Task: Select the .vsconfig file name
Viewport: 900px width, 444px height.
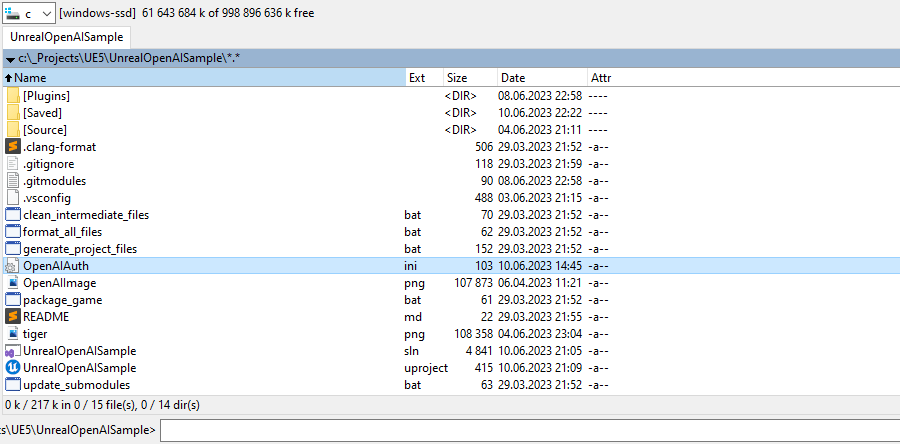Action: 47,198
